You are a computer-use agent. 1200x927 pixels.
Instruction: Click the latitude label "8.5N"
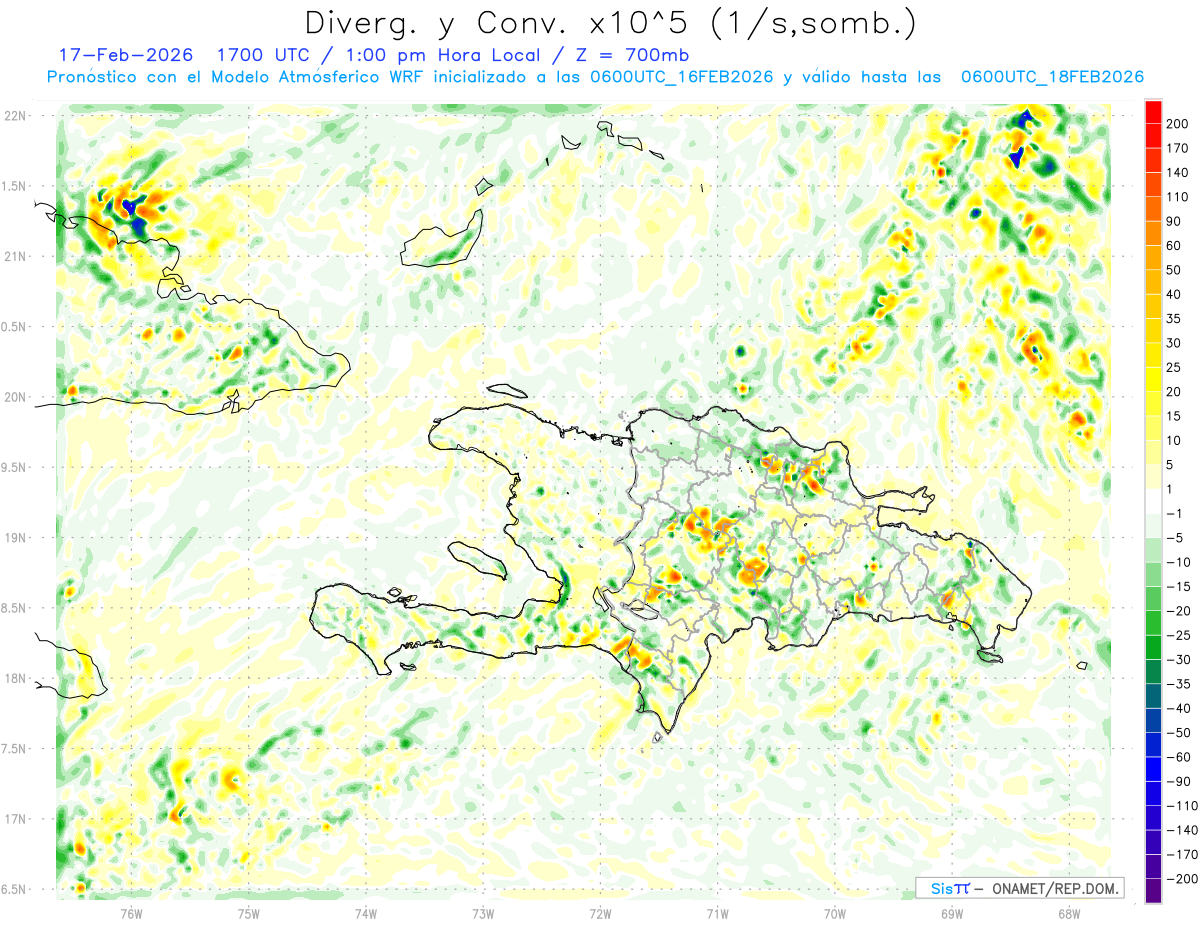[14, 608]
